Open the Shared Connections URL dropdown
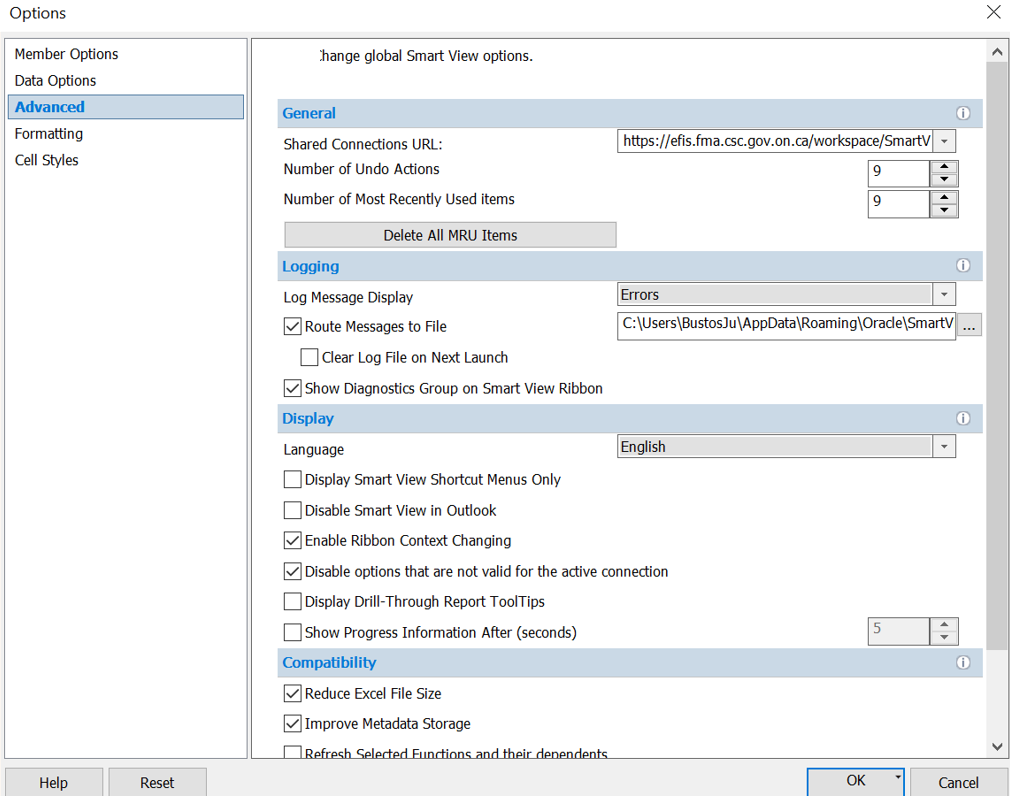Screen dimensions: 1010x796 coord(944,142)
